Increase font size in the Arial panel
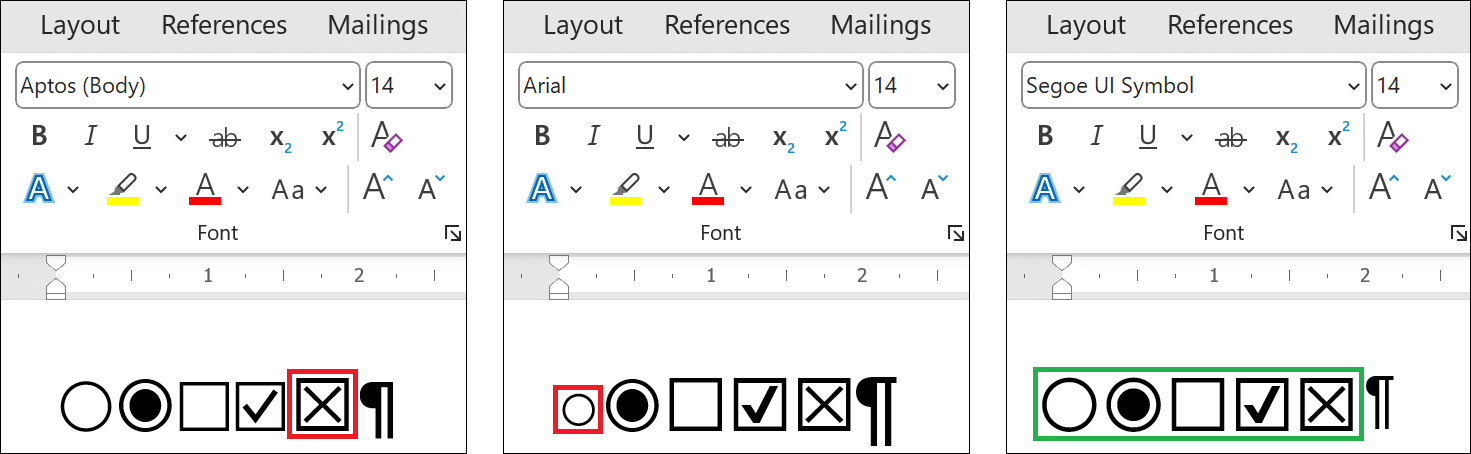The width and height of the screenshot is (1471, 454). [x=881, y=187]
